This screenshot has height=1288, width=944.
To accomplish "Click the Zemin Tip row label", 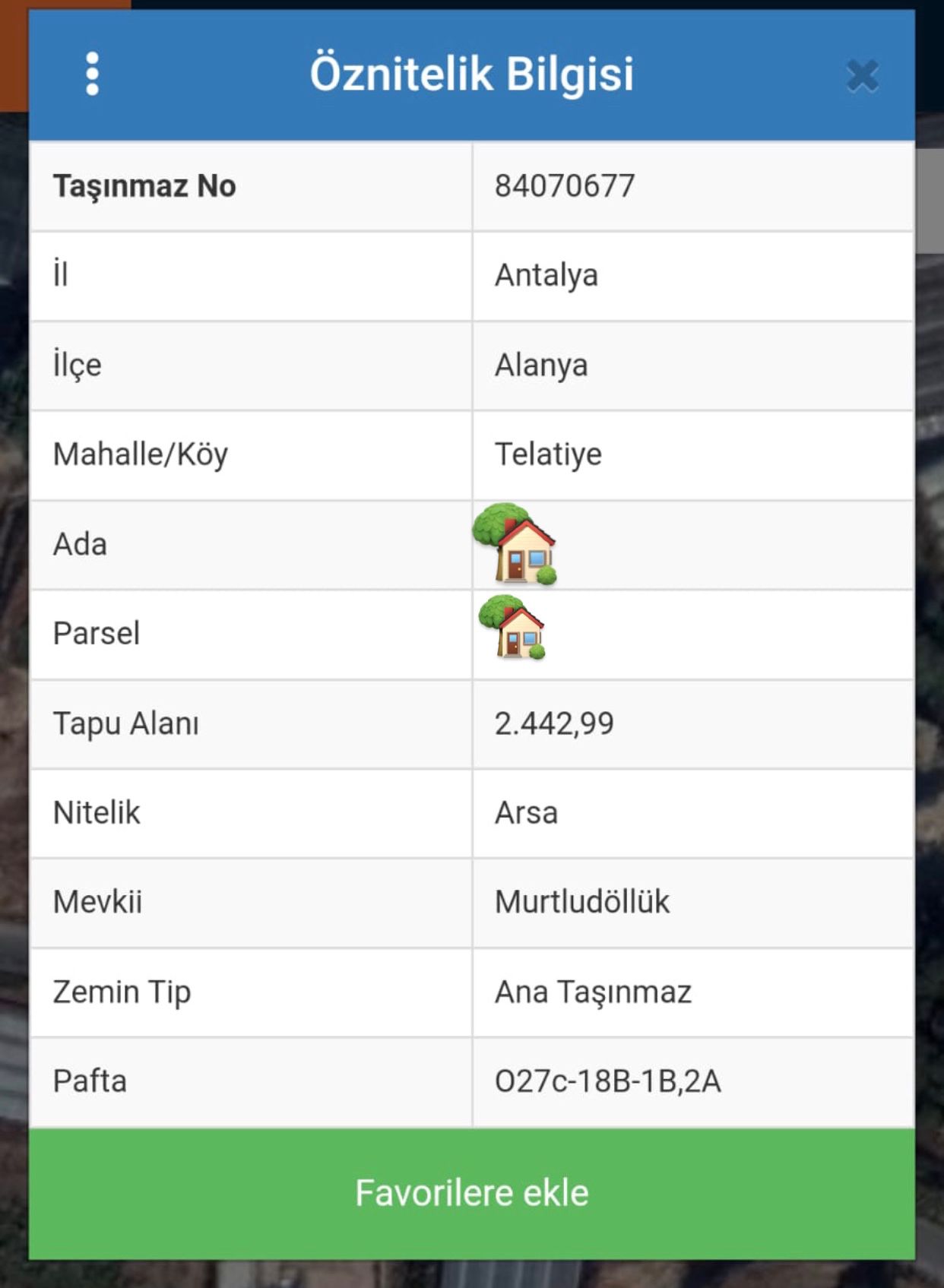I will [122, 992].
